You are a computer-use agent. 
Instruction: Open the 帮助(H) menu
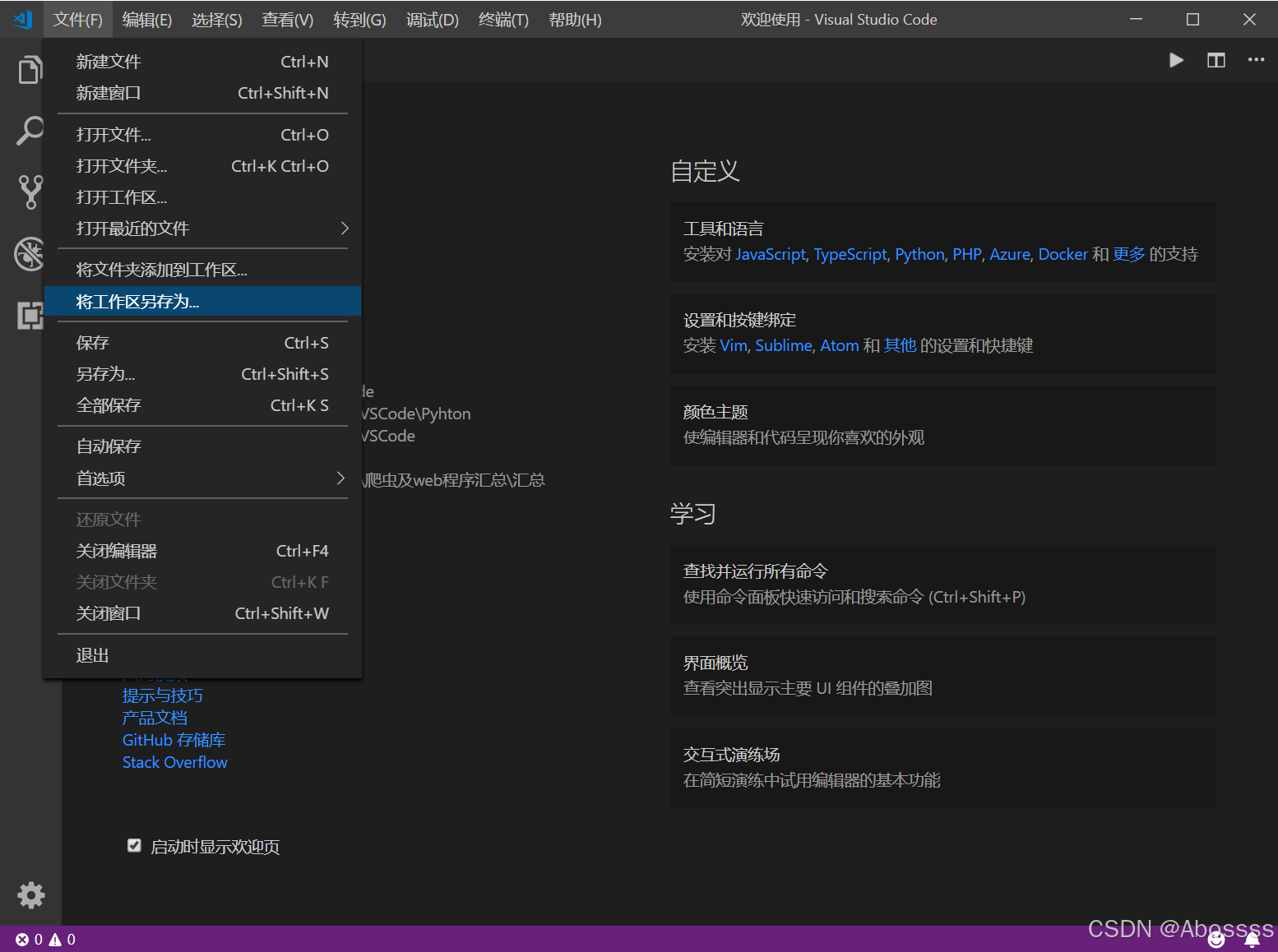point(575,20)
